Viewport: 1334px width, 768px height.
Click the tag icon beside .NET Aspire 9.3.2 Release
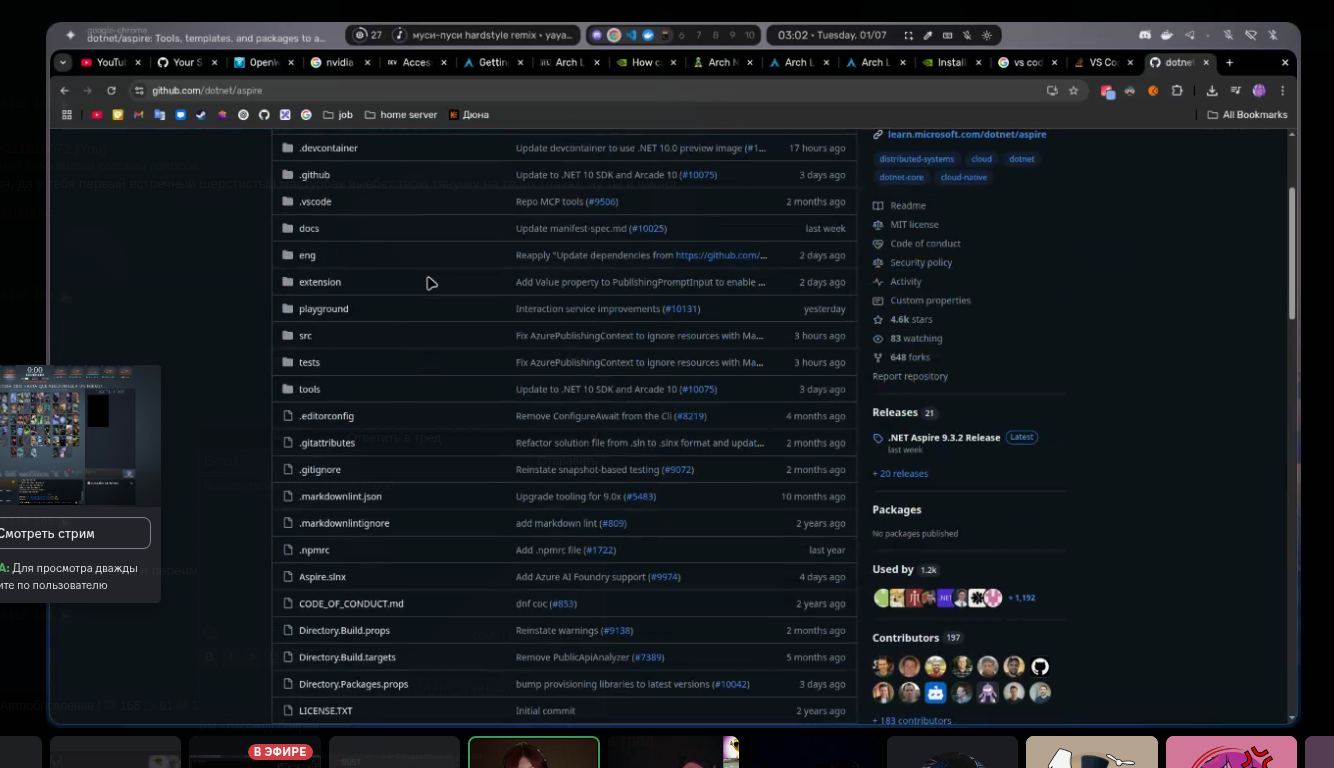point(878,438)
